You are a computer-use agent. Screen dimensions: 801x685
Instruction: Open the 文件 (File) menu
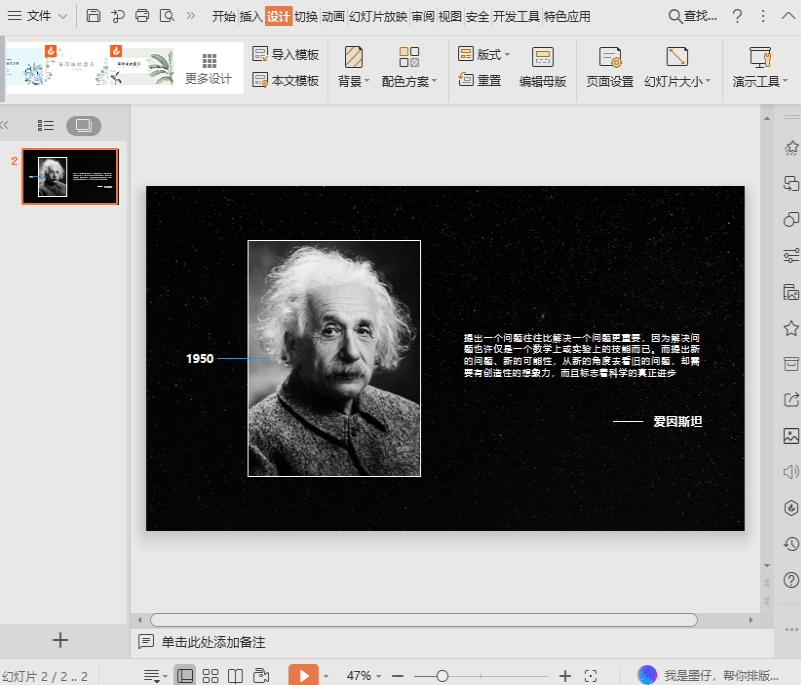click(40, 16)
